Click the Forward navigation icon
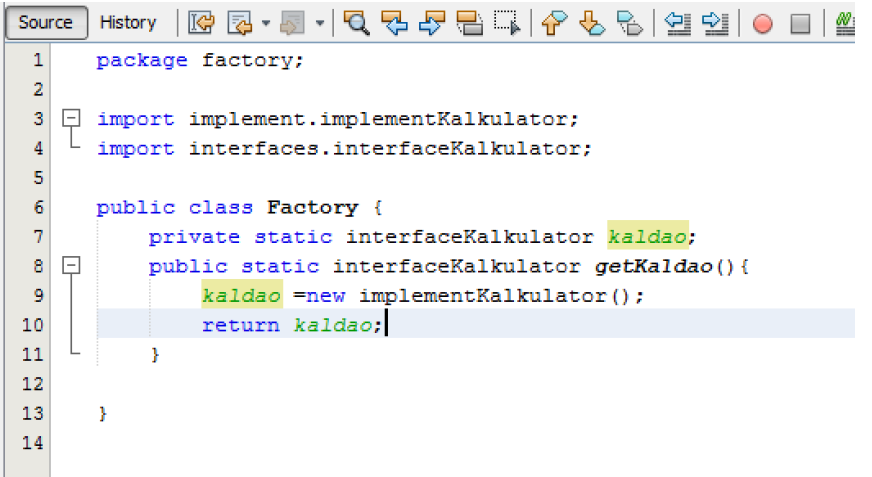 [x=292, y=23]
